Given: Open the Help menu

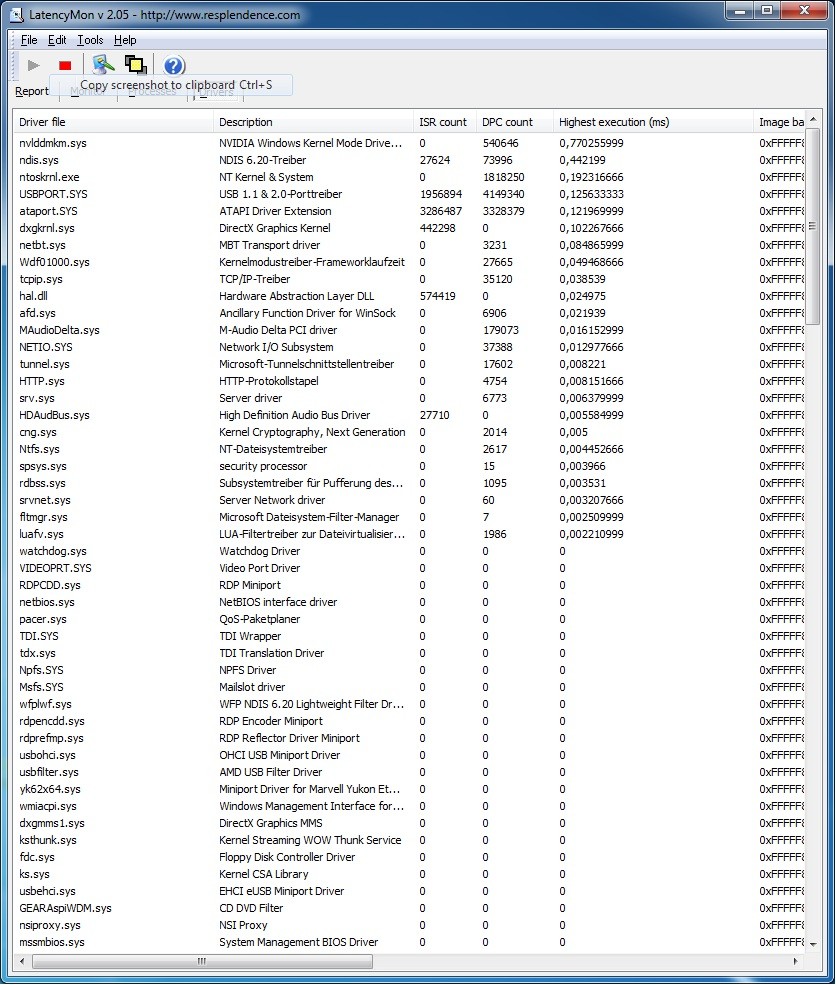Looking at the screenshot, I should tap(125, 40).
